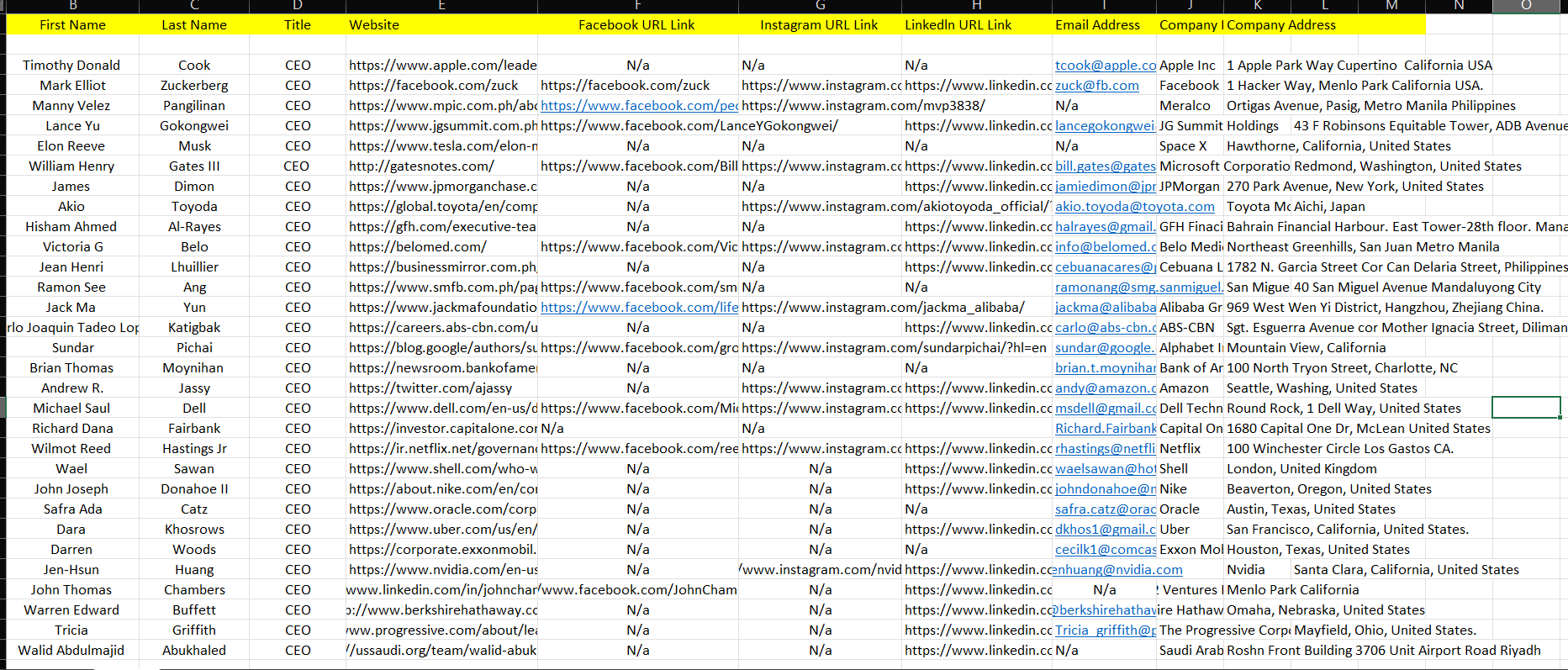Select the Hisham Ahmed first name cell
1568x670 pixels.
72,226
